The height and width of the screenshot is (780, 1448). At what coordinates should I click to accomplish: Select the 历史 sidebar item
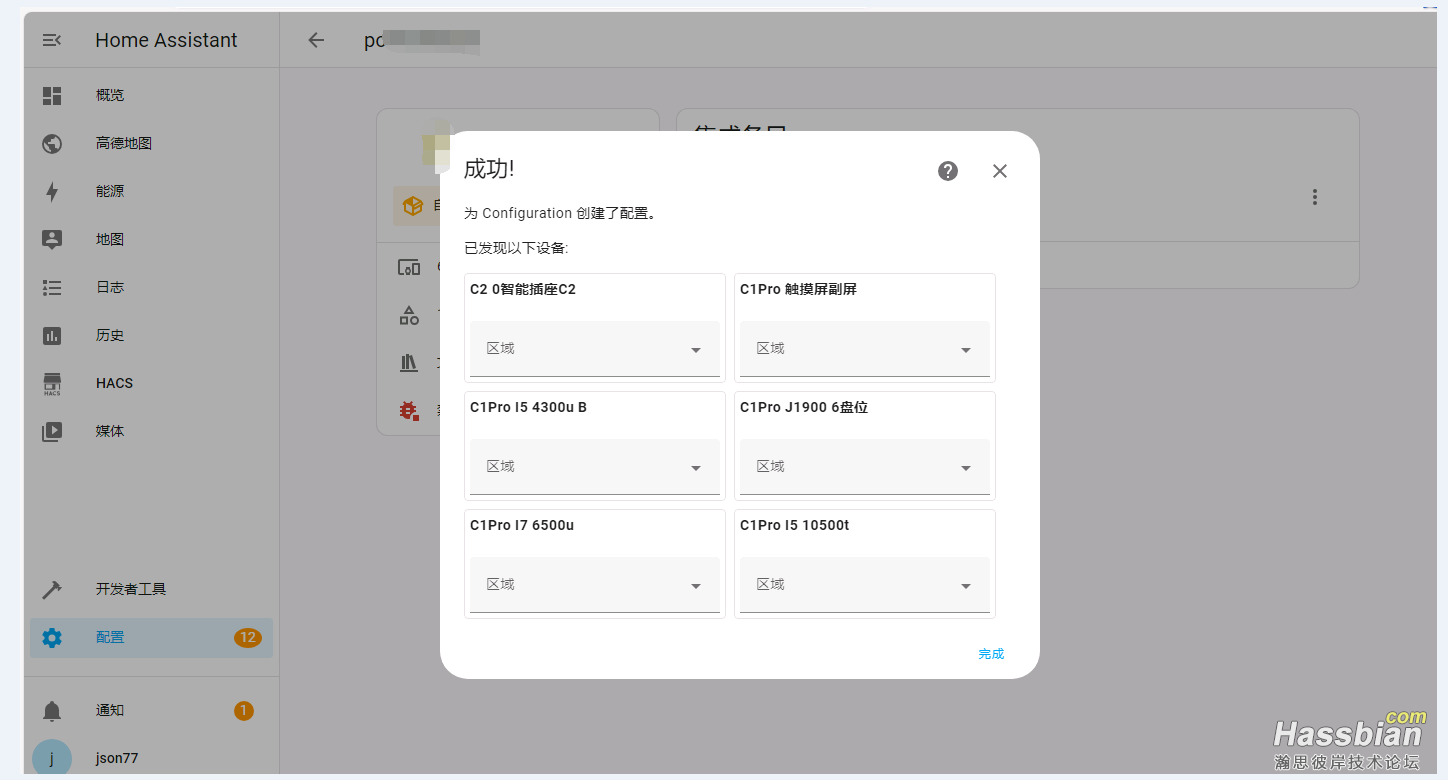coord(151,335)
